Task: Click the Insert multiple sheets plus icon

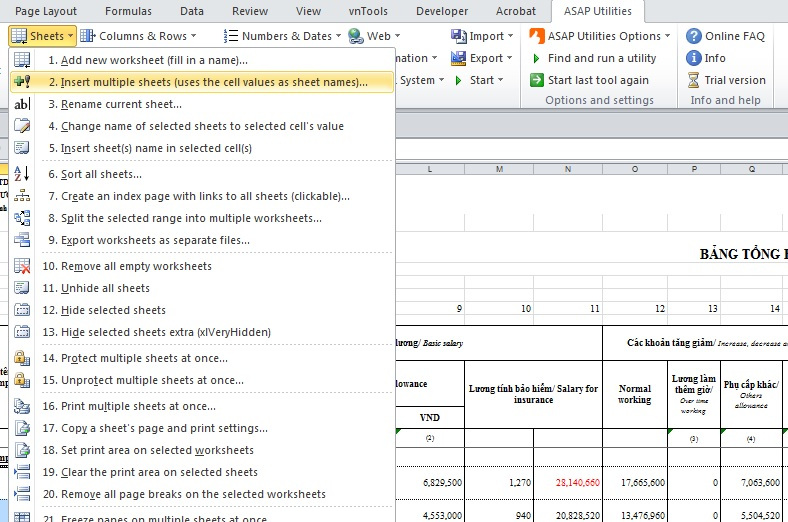Action: pyautogui.click(x=22, y=82)
